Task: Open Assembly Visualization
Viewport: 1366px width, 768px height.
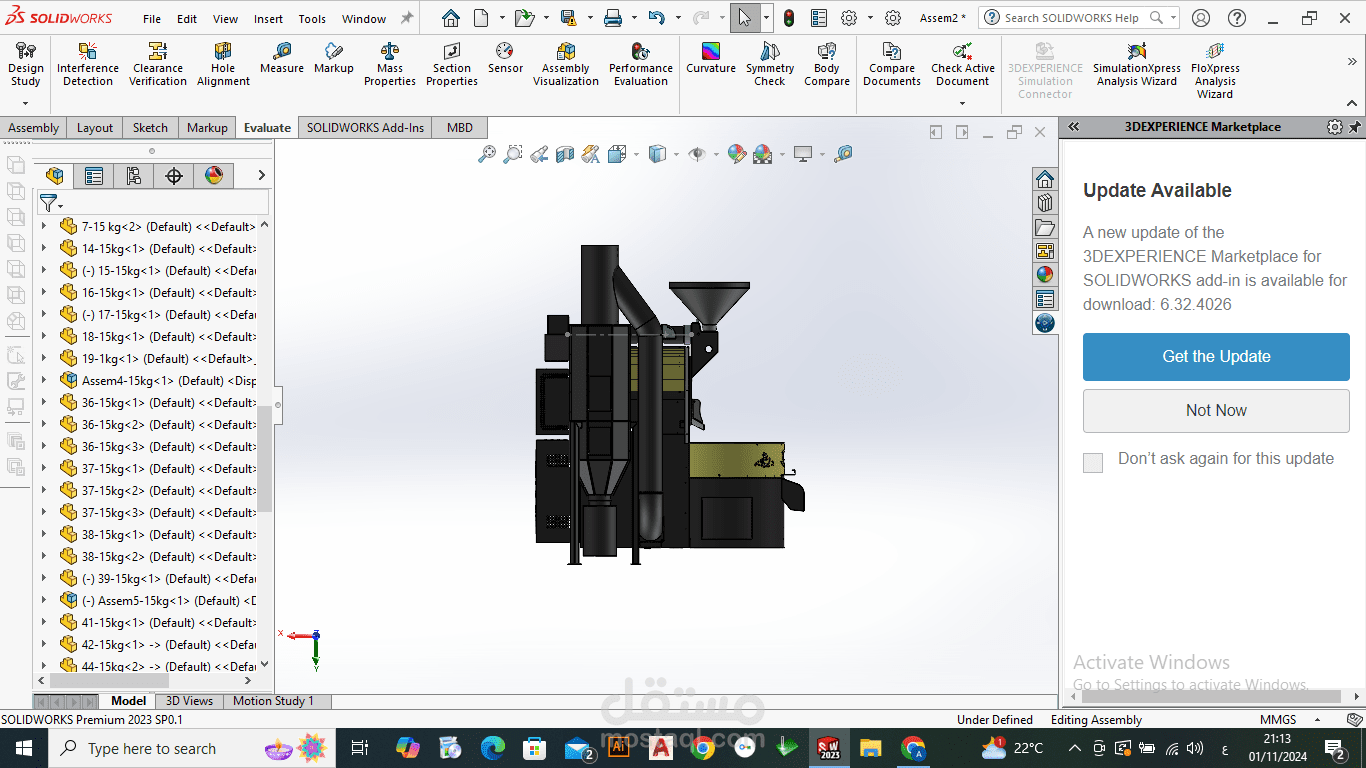Action: pos(566,65)
